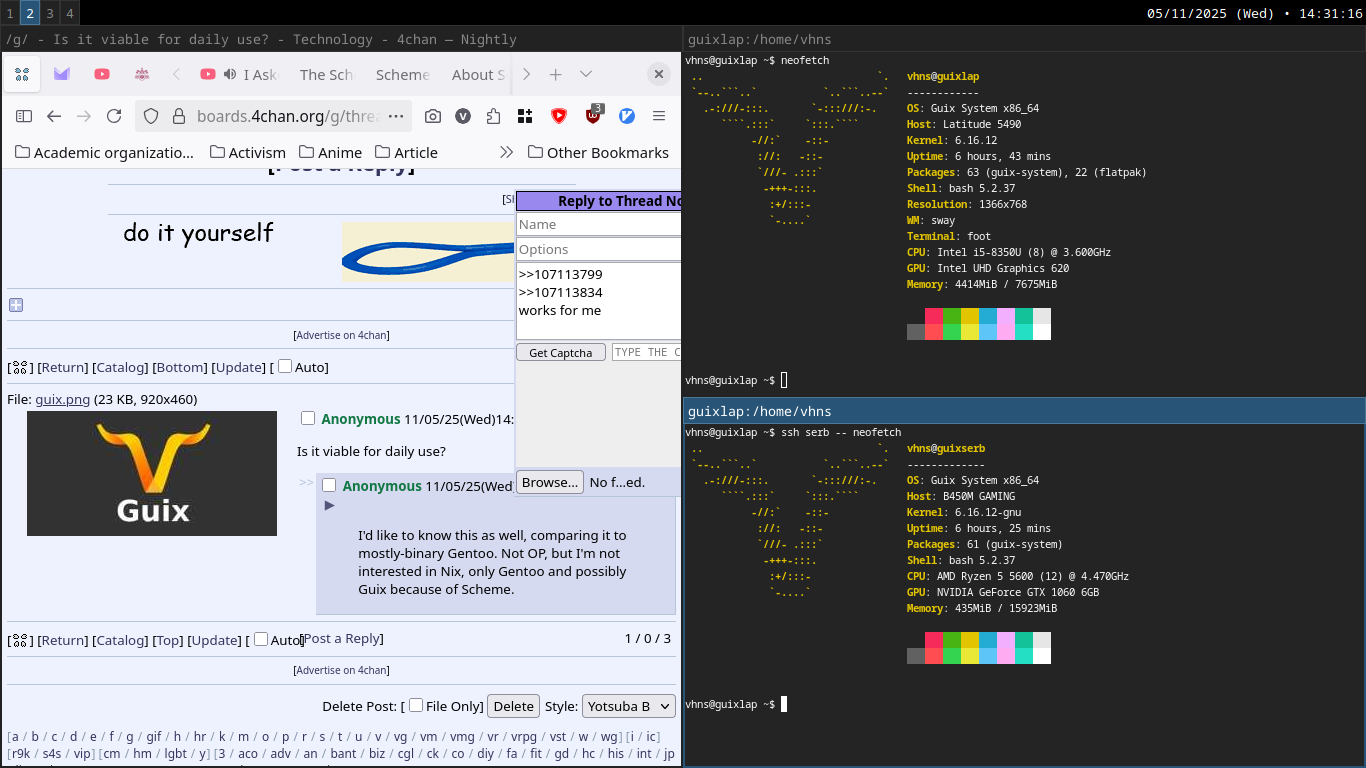
Task: Click the Name field in reply form
Action: tap(598, 224)
